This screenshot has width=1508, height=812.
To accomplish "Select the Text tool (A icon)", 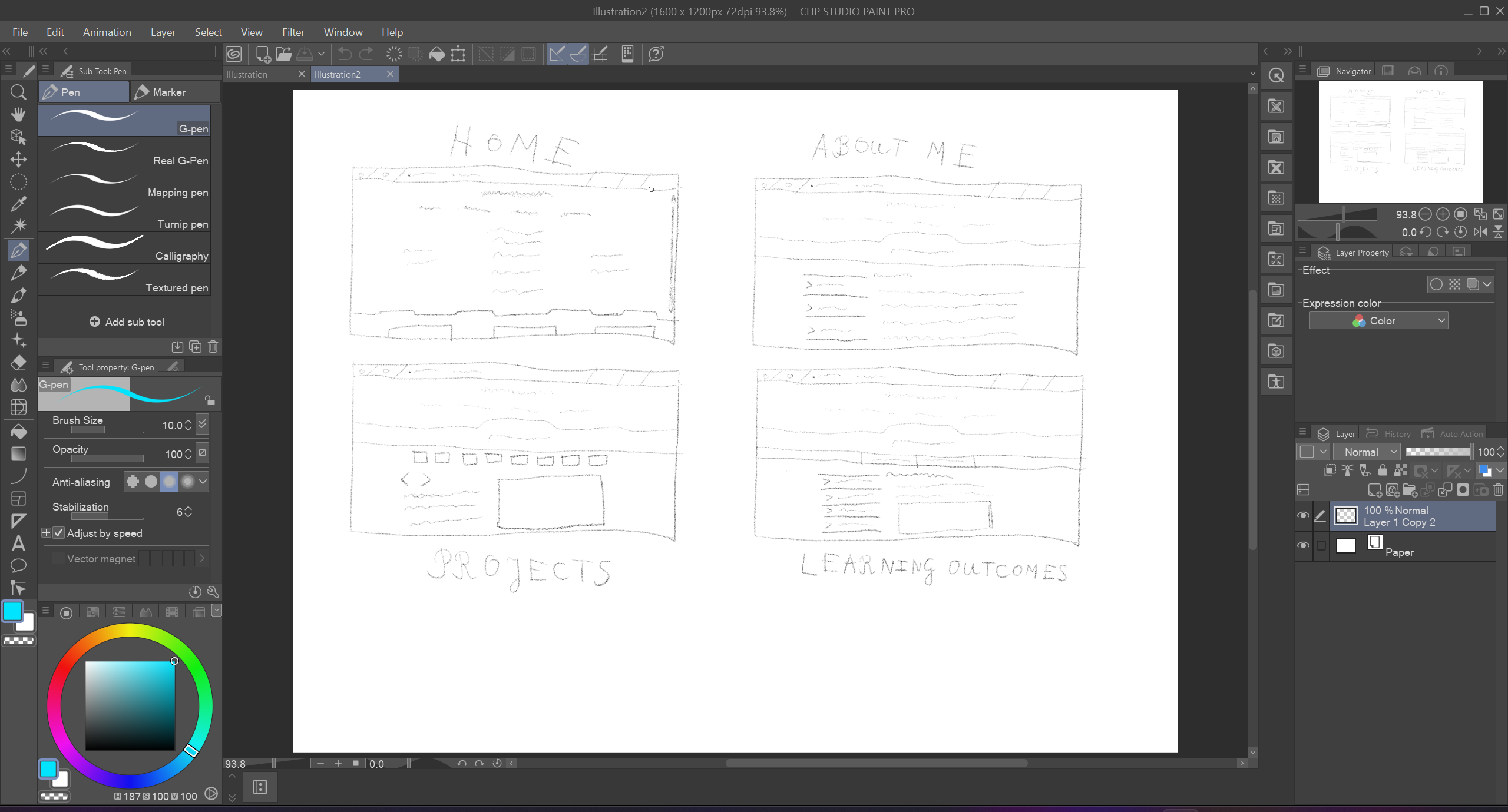I will click(x=18, y=543).
